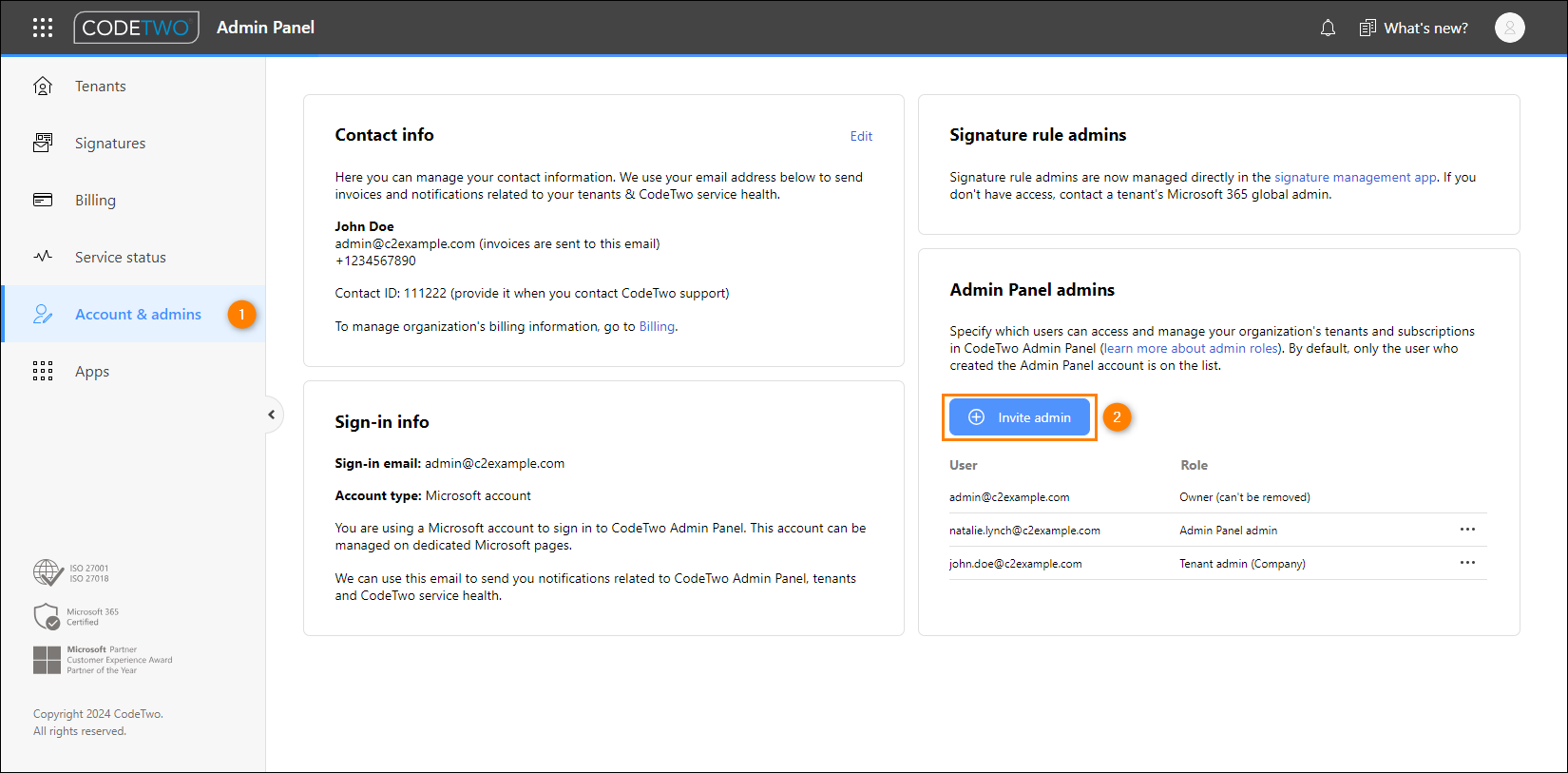This screenshot has height=773, width=1568.
Task: Click the Signature rule admins heading
Action: [1038, 135]
